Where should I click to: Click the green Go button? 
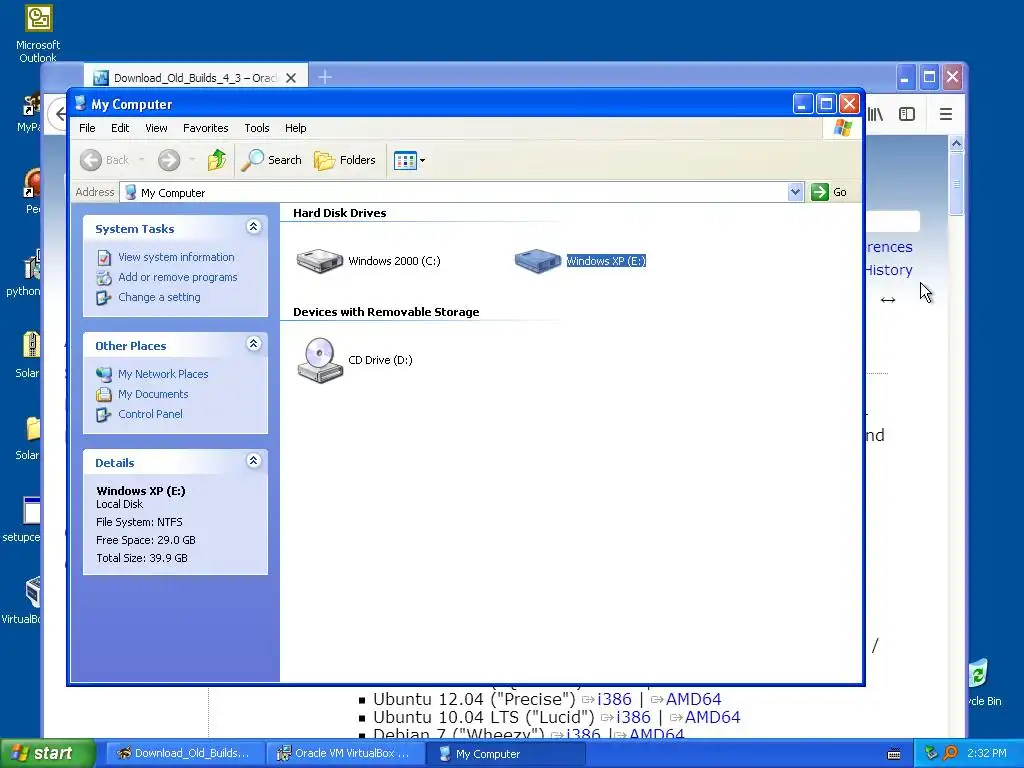coord(829,192)
